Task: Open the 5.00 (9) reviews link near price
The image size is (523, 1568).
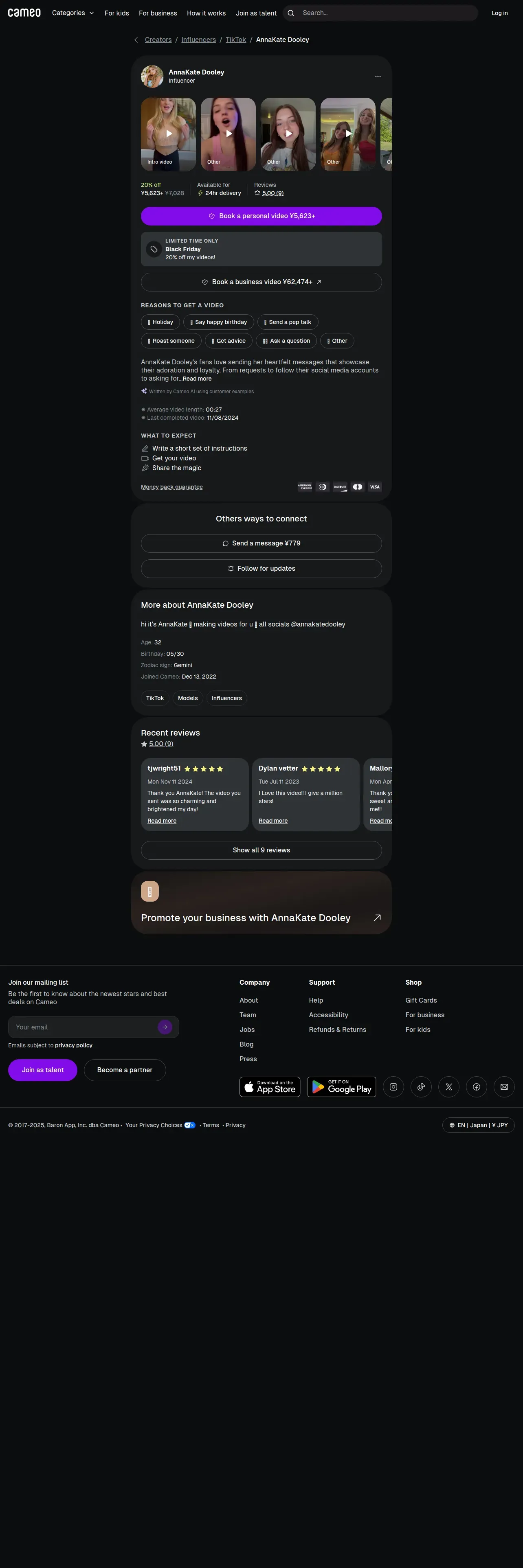Action: tap(273, 193)
